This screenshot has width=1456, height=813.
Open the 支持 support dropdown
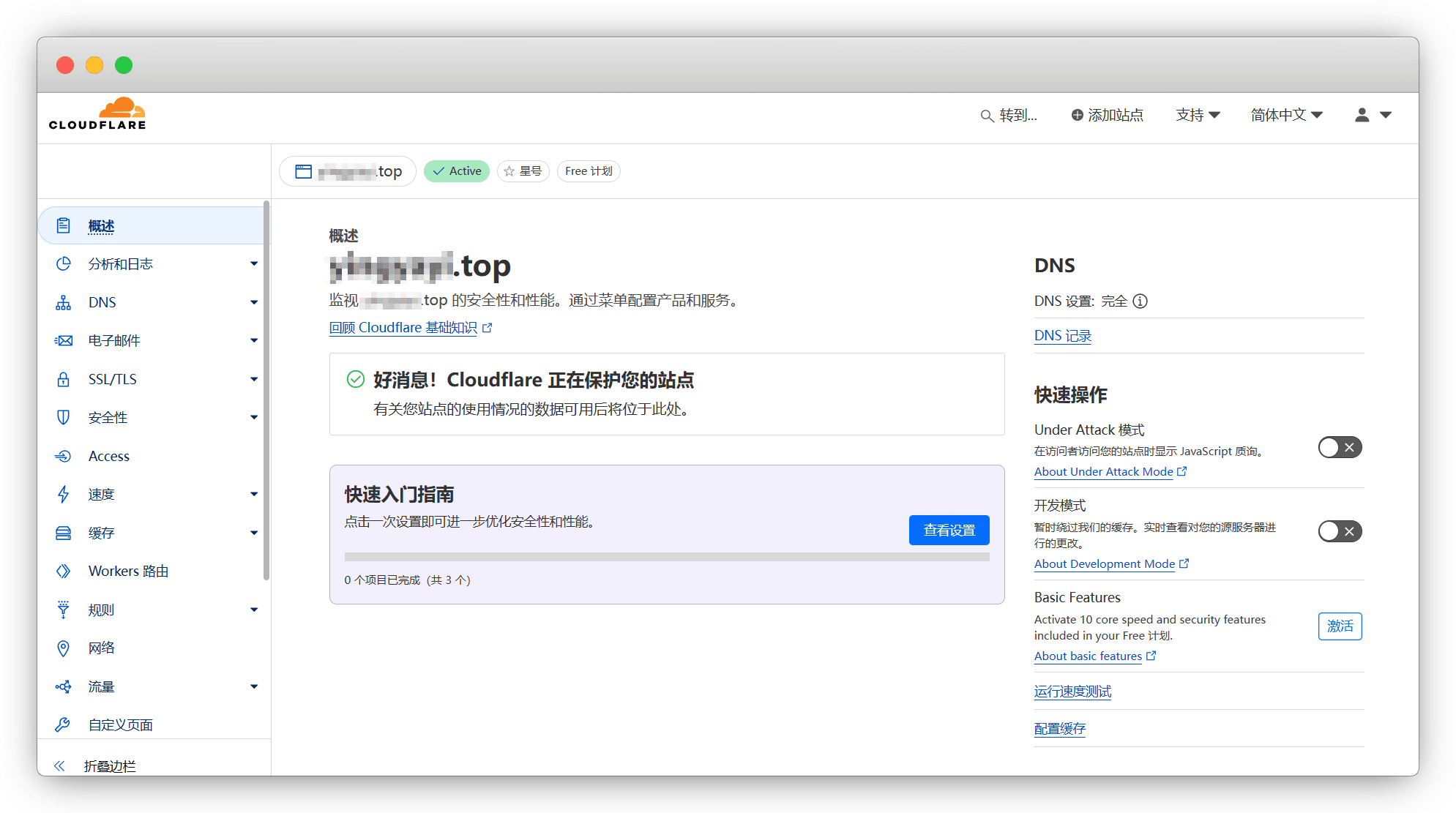point(1198,115)
